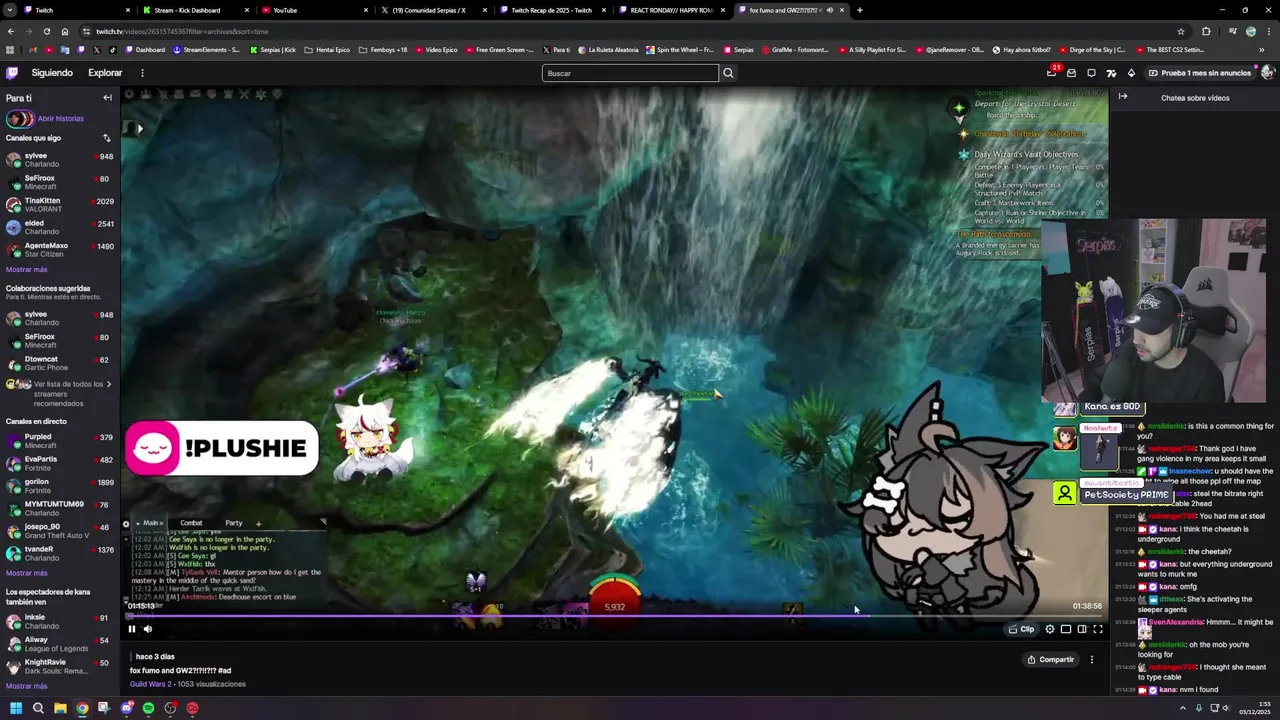Screen dimensions: 1280x720
Task: Go to Siguiendo tab
Action: (x=52, y=73)
